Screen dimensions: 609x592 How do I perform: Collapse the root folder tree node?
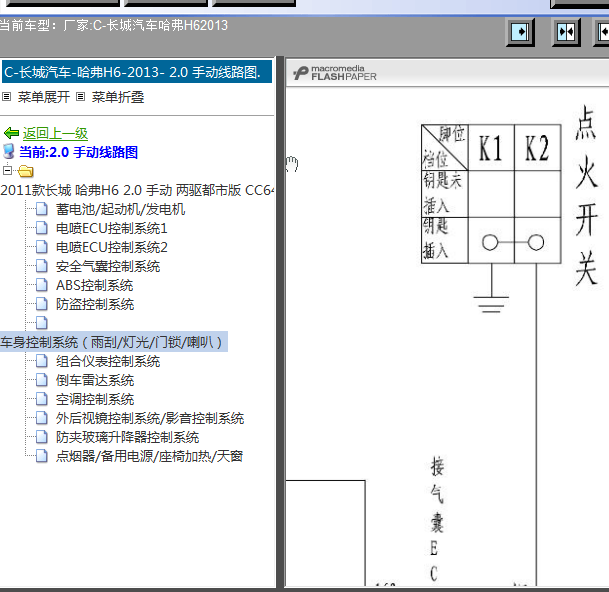click(7, 170)
